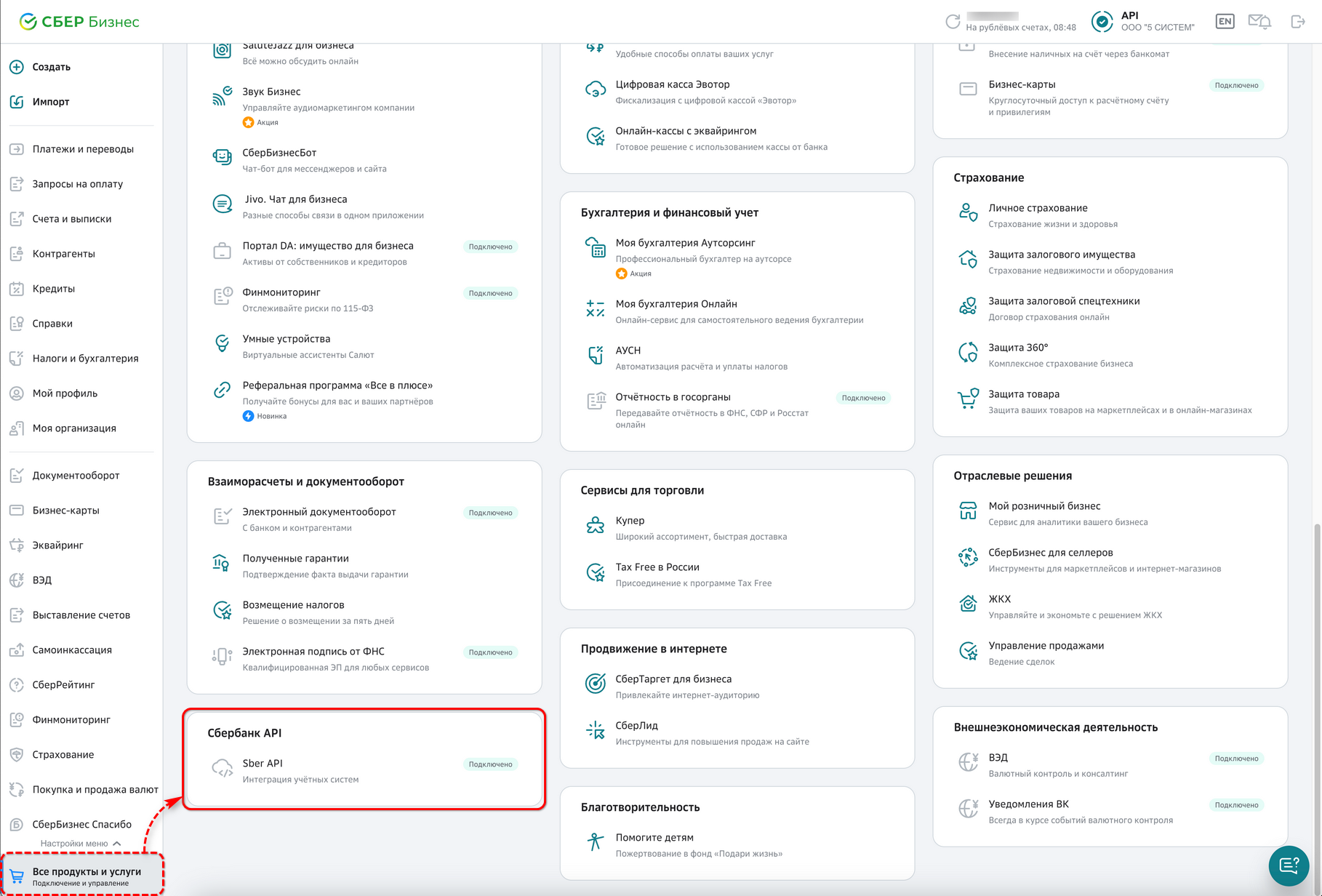Click the Мой розничный бизнес shop icon
The image size is (1322, 896).
pyautogui.click(x=968, y=511)
